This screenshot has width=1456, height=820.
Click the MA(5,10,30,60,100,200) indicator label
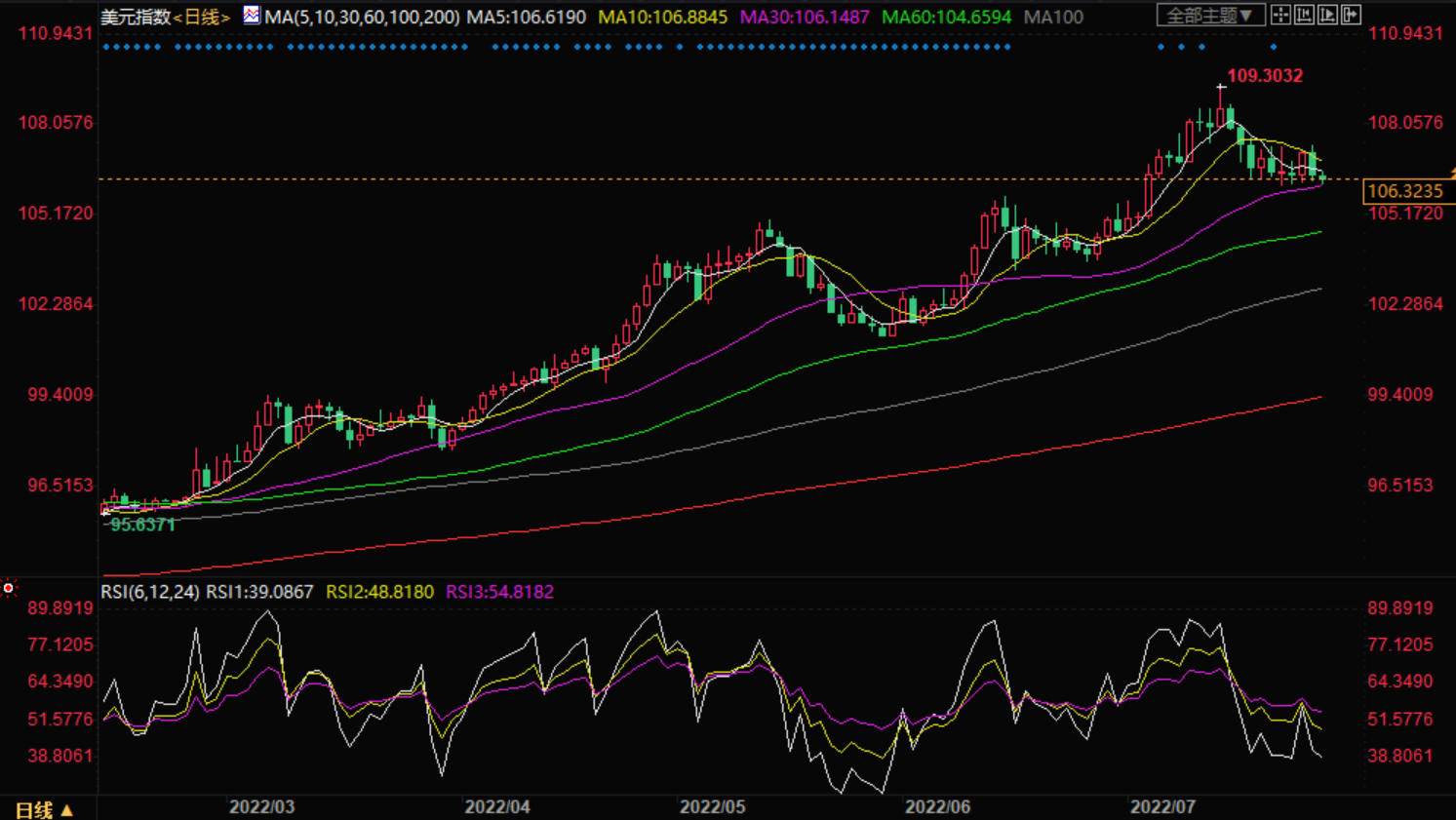point(362,18)
